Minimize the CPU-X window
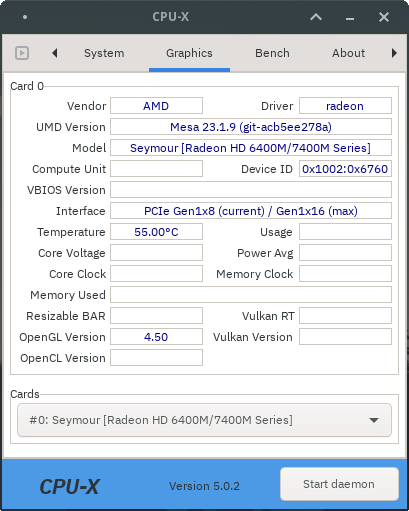This screenshot has height=511, width=409. [x=350, y=18]
